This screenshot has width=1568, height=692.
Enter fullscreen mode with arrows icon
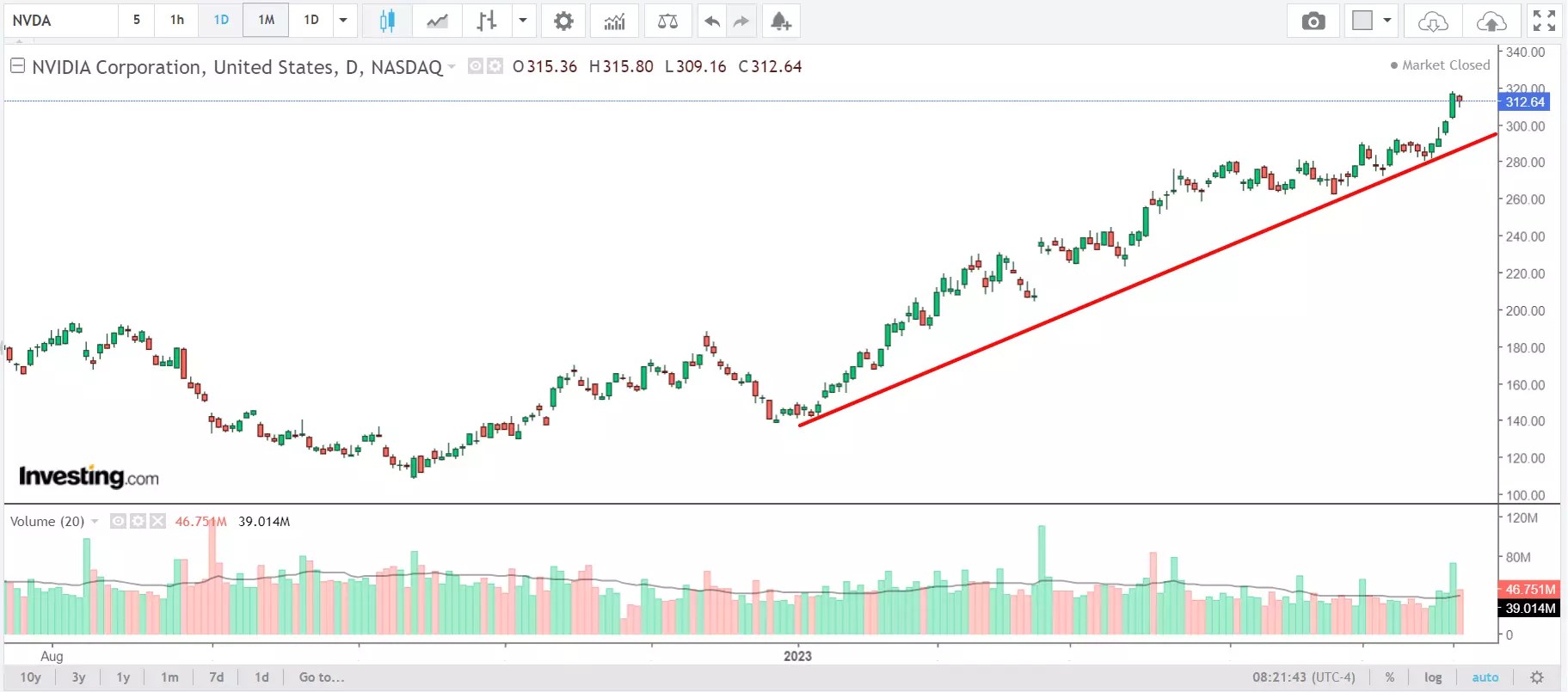[1544, 21]
